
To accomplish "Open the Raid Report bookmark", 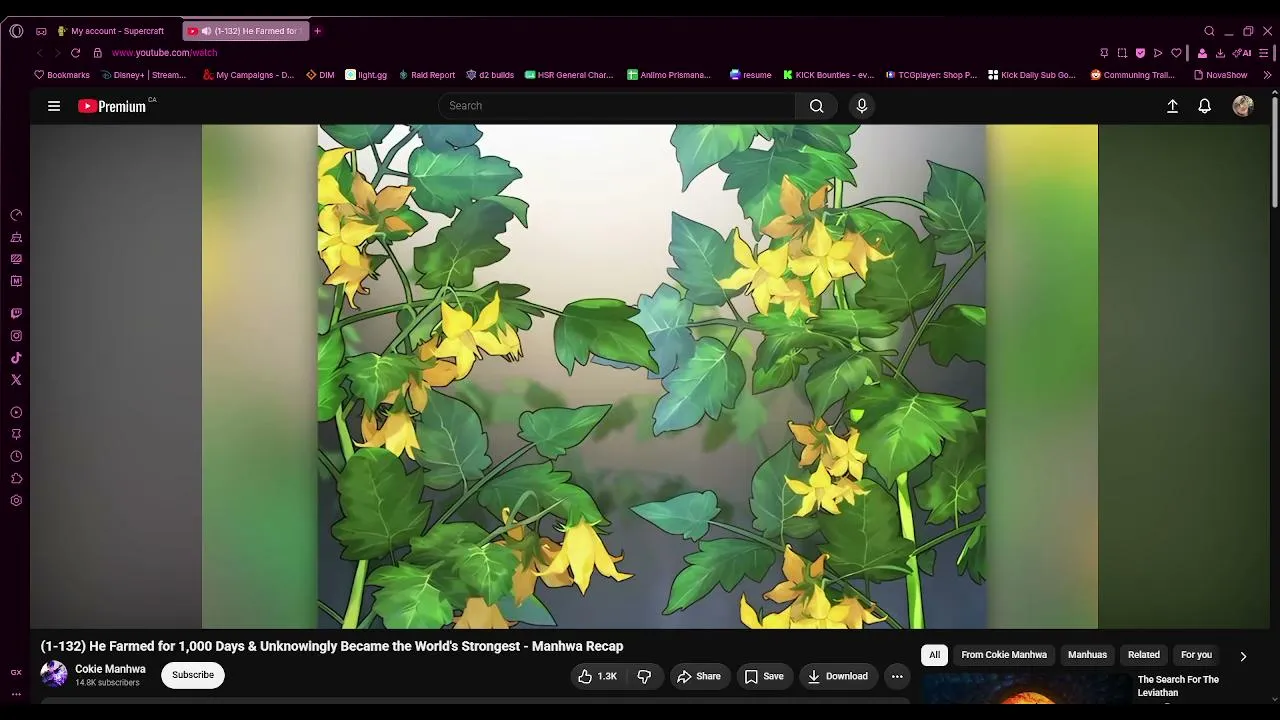I will [x=427, y=75].
